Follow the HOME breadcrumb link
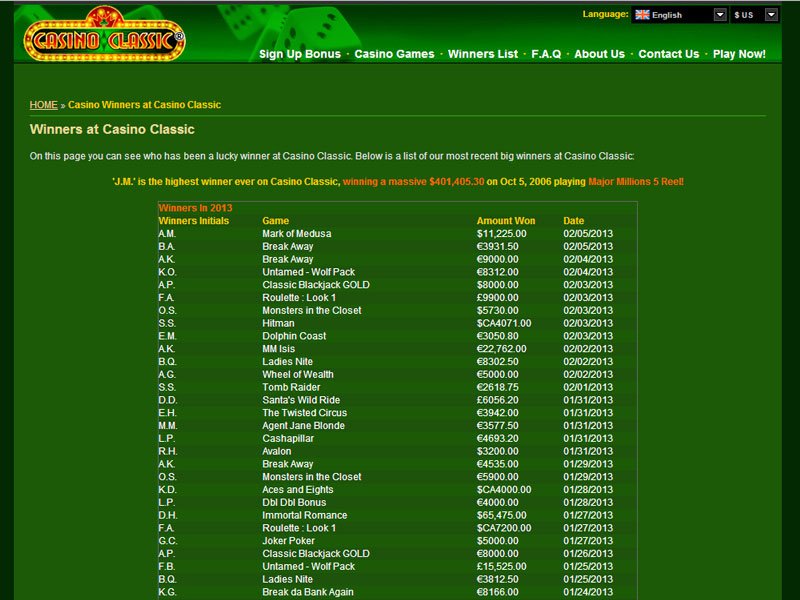 tap(43, 105)
